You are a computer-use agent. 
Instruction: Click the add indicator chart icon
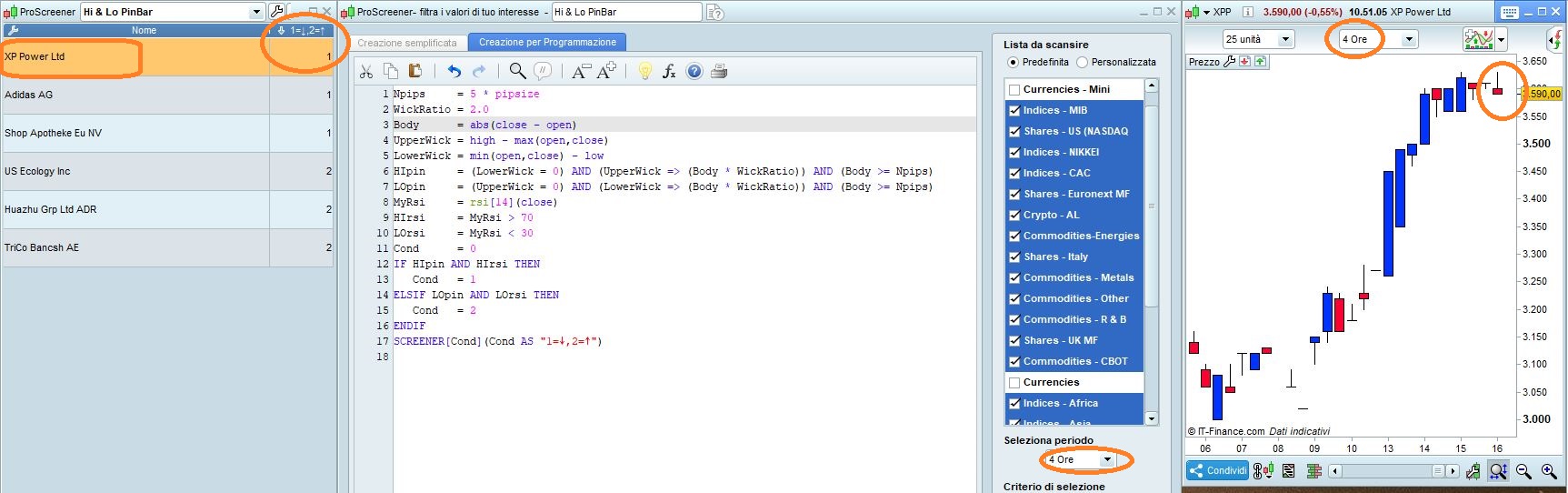coord(1478,39)
